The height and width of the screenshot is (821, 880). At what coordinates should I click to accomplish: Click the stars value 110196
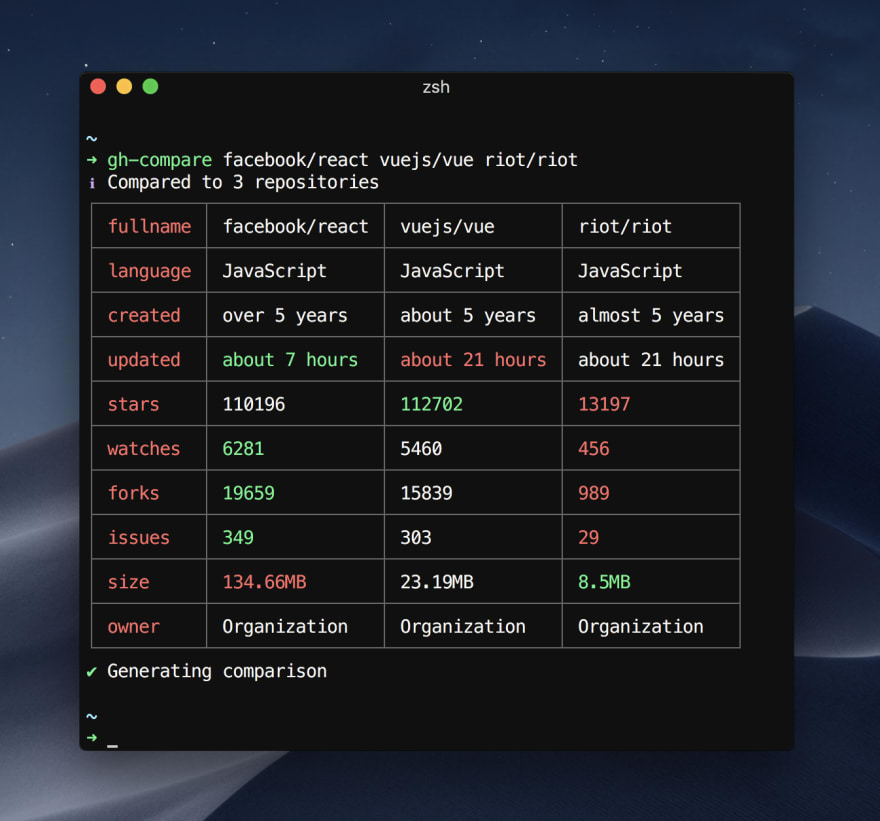254,404
